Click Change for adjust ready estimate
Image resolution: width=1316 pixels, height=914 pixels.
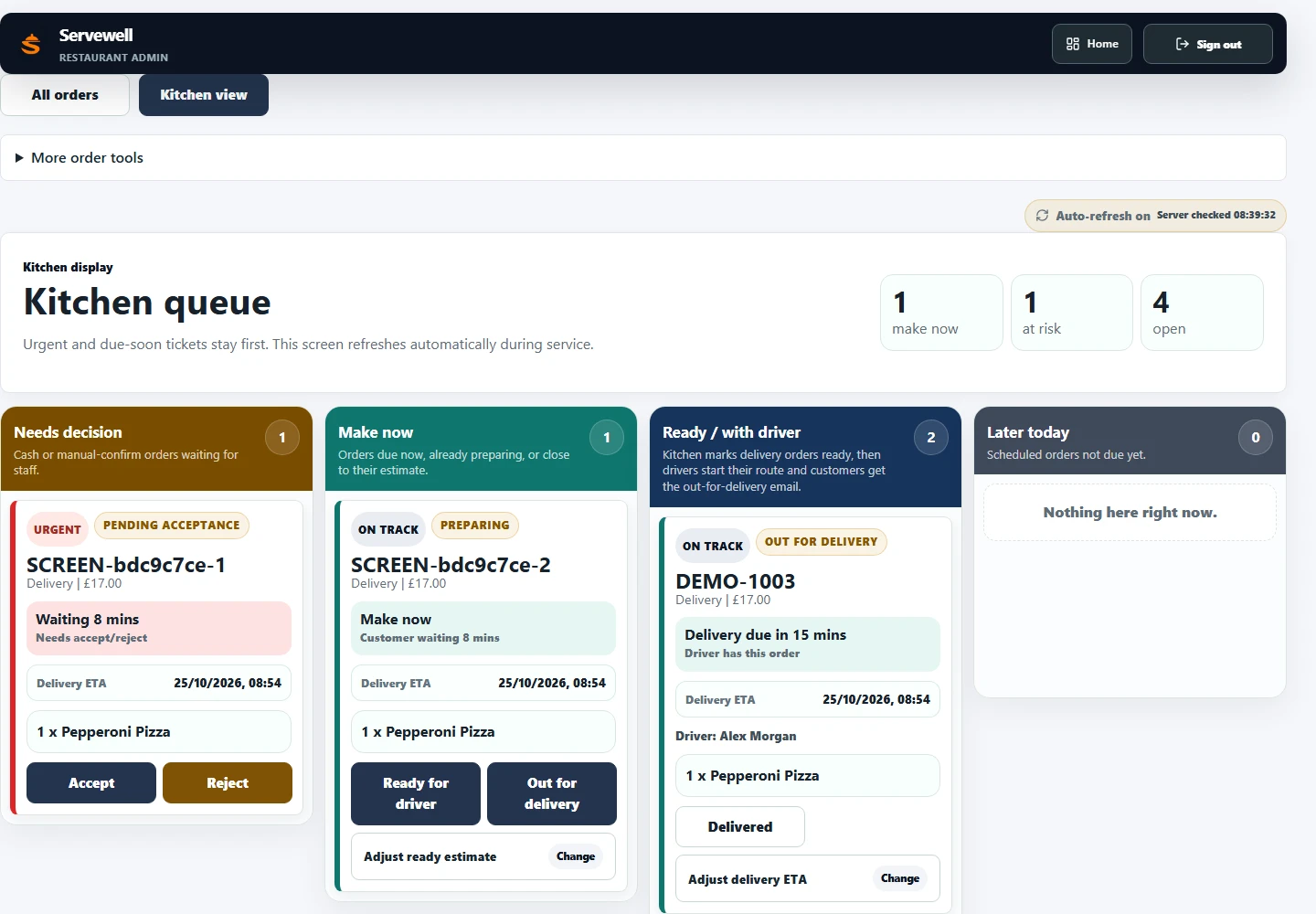(x=576, y=856)
